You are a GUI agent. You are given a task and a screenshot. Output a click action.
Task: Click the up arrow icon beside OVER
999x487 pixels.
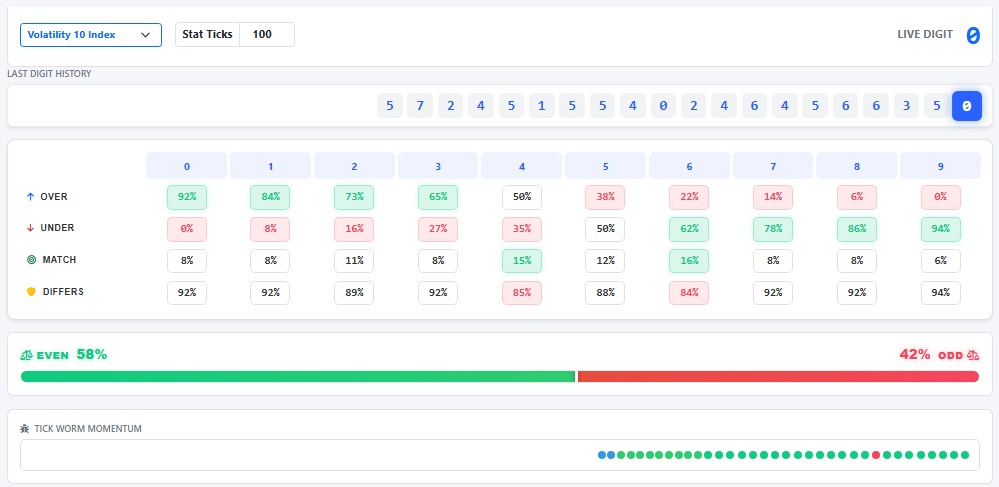[30, 197]
